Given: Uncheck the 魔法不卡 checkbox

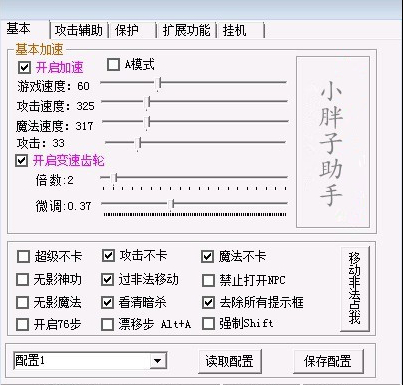Looking at the screenshot, I should [x=207, y=257].
